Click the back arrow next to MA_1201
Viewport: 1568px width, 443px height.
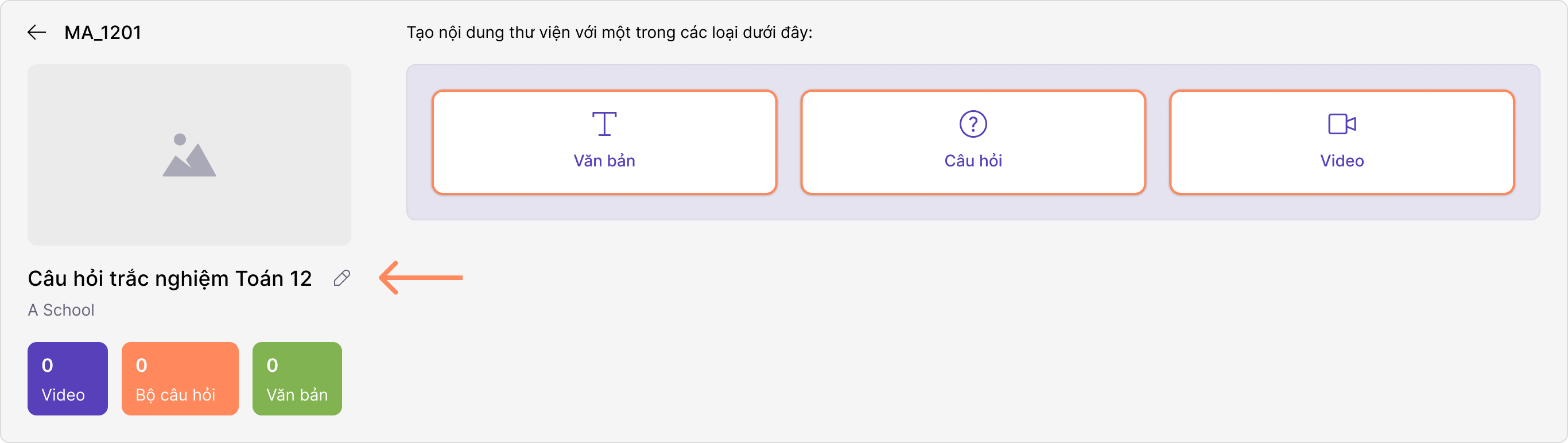38,32
